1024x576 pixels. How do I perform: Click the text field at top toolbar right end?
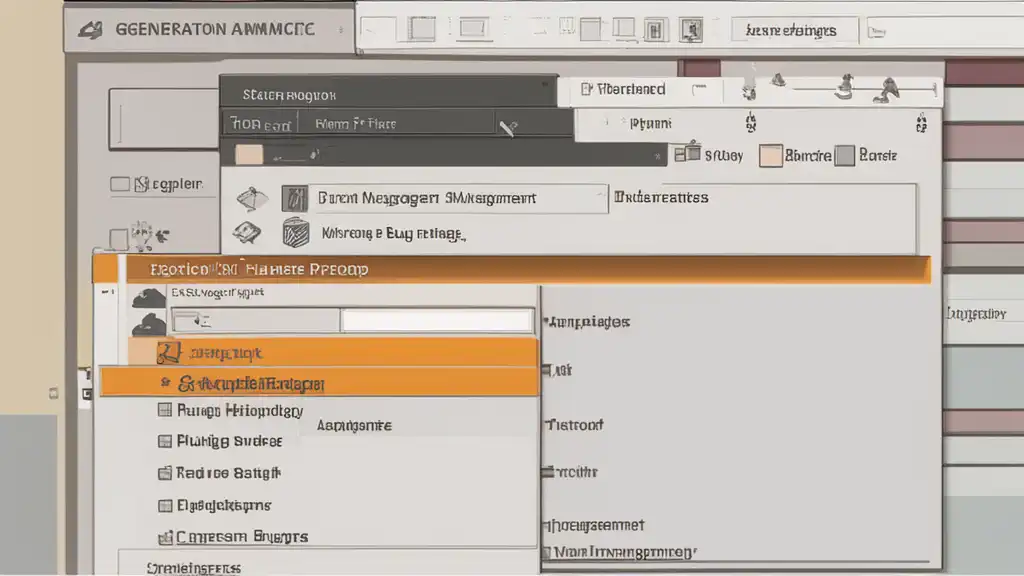pyautogui.click(x=945, y=31)
